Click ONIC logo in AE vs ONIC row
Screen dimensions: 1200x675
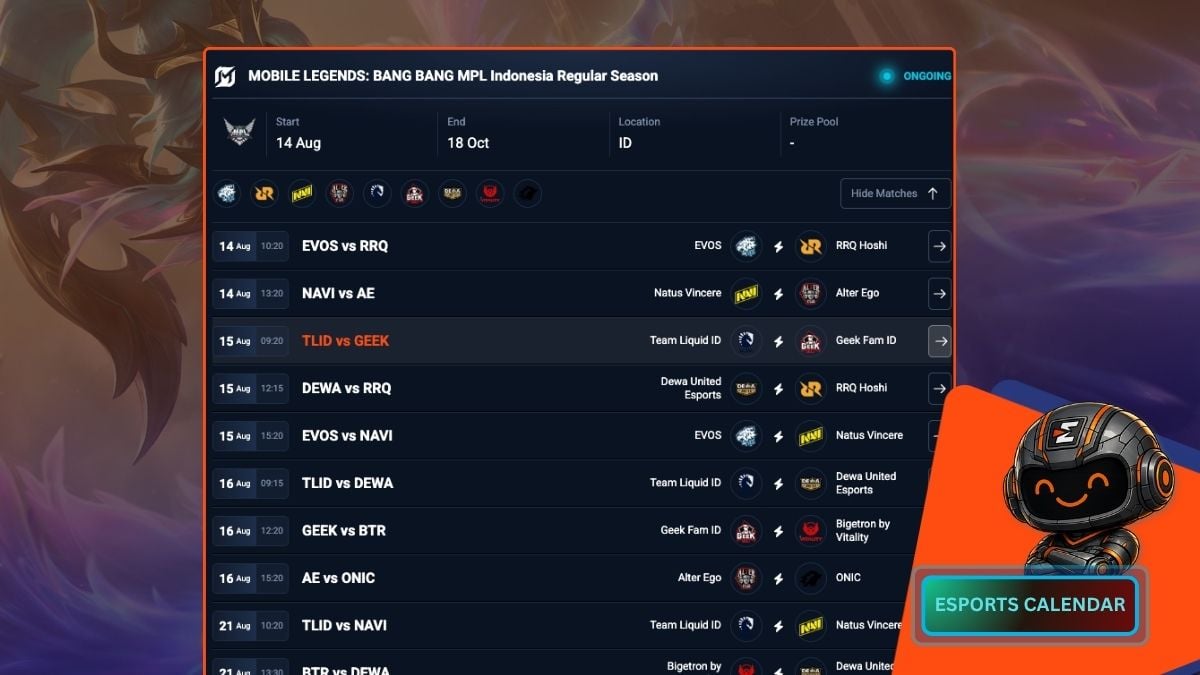810,578
